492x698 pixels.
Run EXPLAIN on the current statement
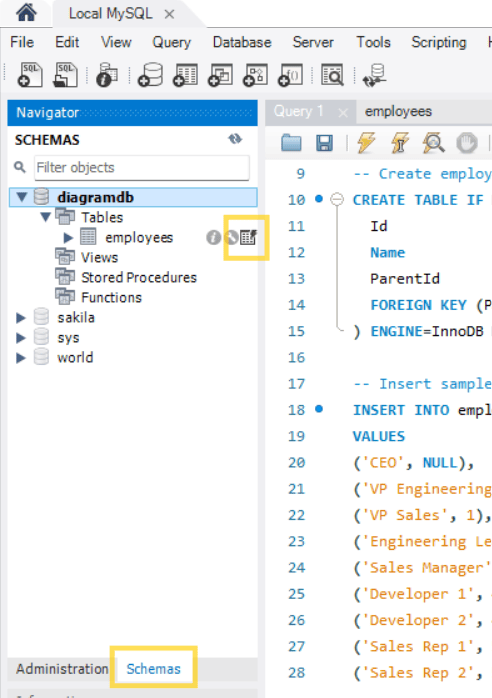433,143
